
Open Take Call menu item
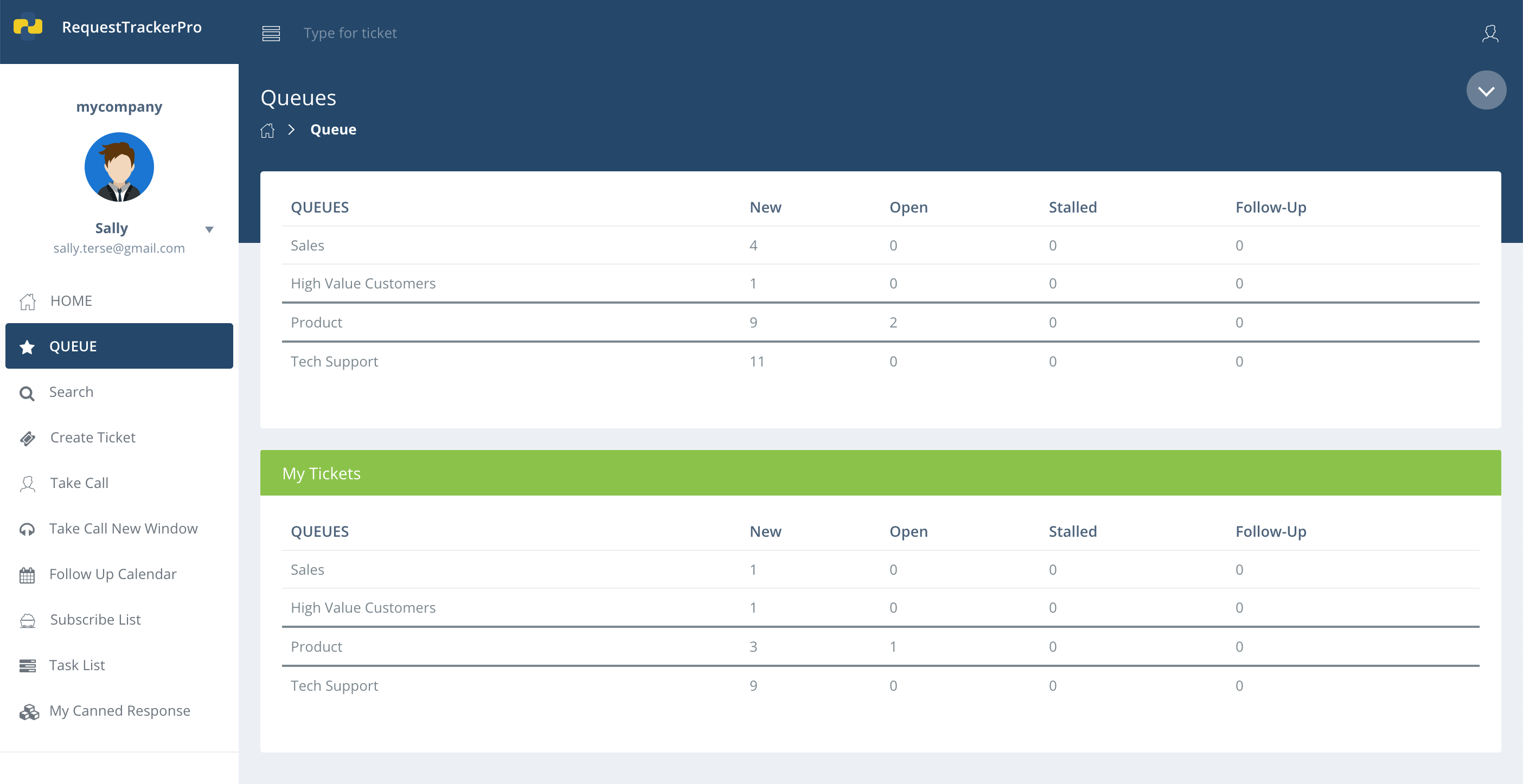119,483
